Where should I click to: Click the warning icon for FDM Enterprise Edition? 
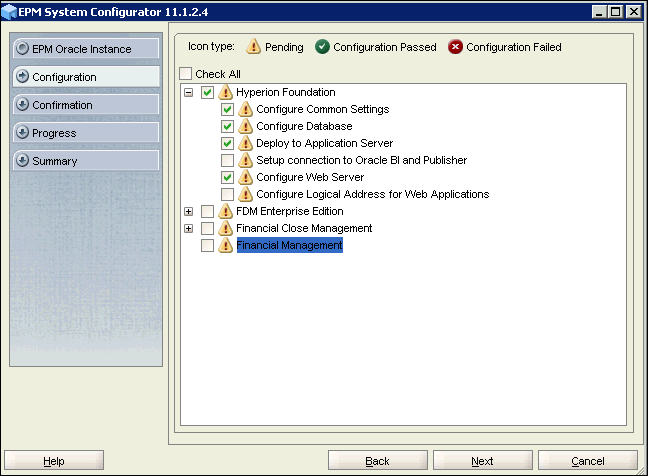pos(225,211)
